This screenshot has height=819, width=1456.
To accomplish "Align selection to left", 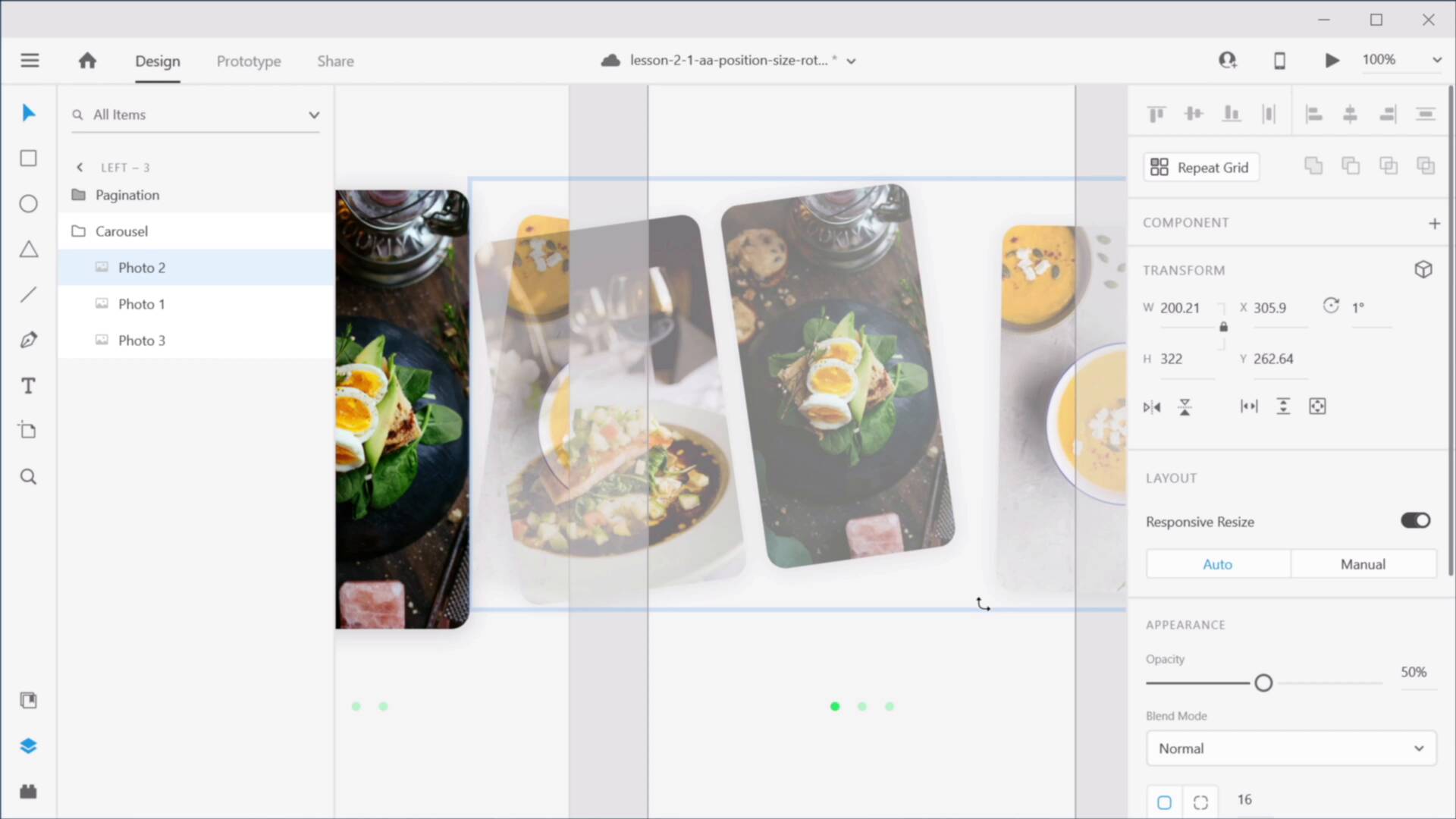I will (x=1313, y=114).
